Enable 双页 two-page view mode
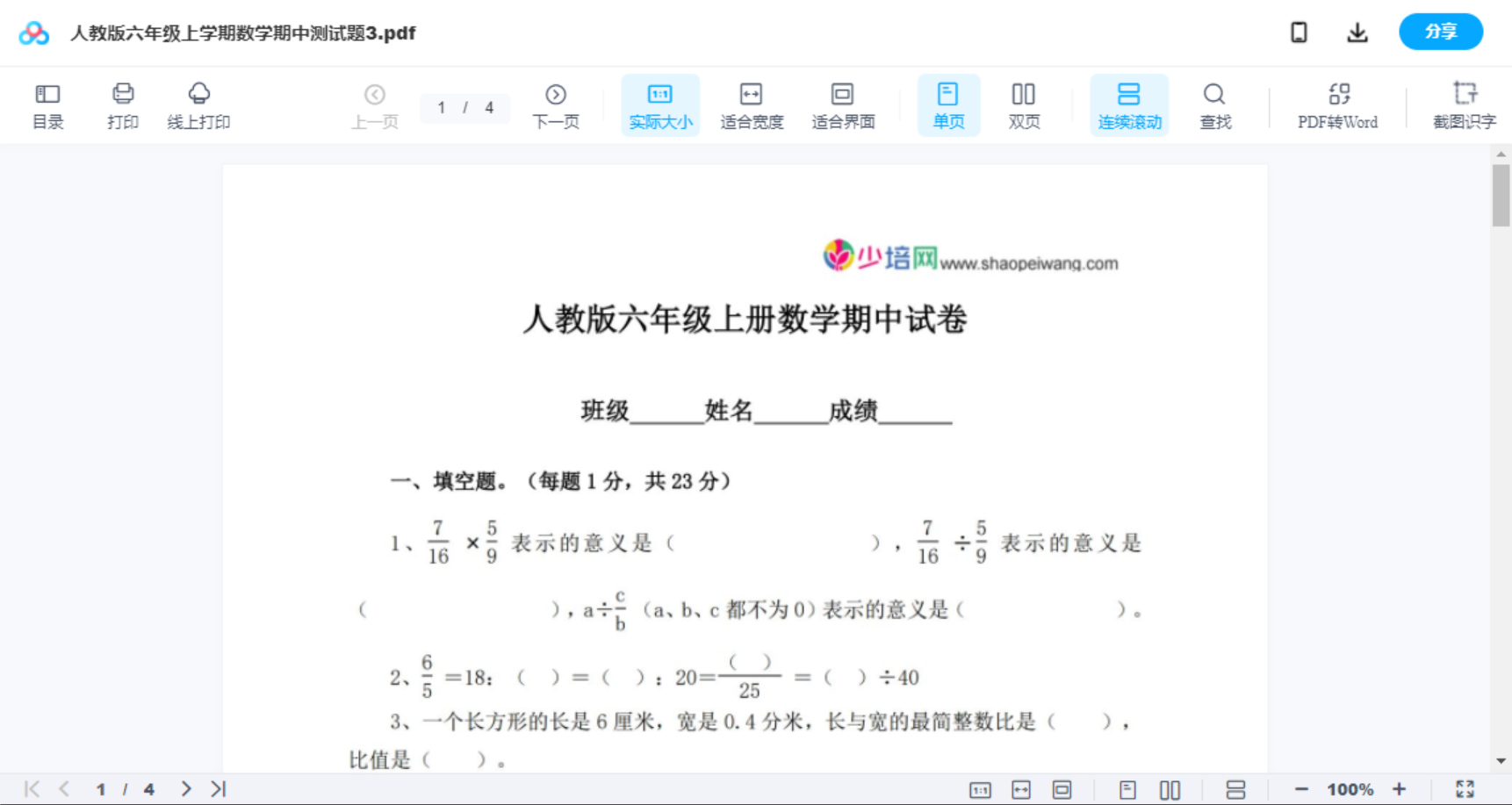Screen dimensions: 1512x805 pyautogui.click(x=1024, y=105)
